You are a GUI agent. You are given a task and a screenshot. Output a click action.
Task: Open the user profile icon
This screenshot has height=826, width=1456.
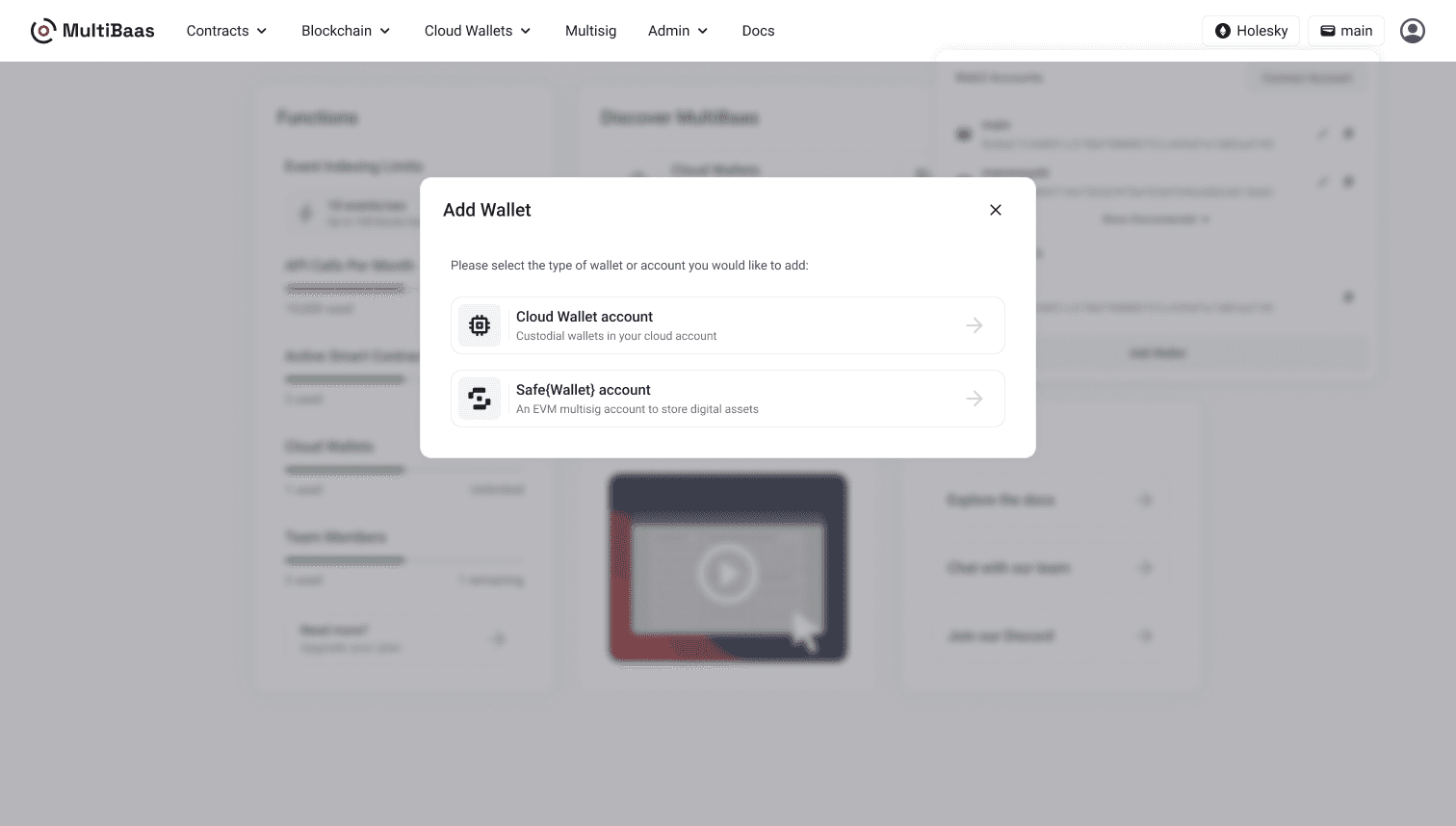pyautogui.click(x=1413, y=31)
